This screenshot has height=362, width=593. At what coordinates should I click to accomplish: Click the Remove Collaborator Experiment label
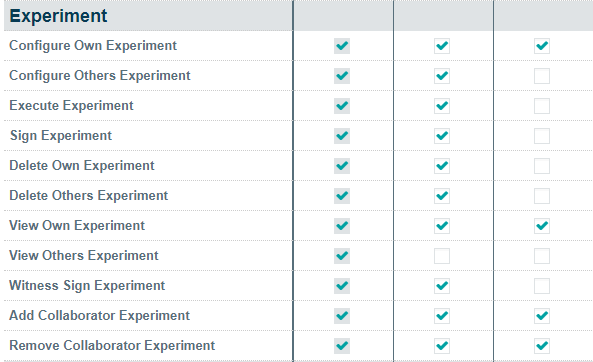coord(112,346)
